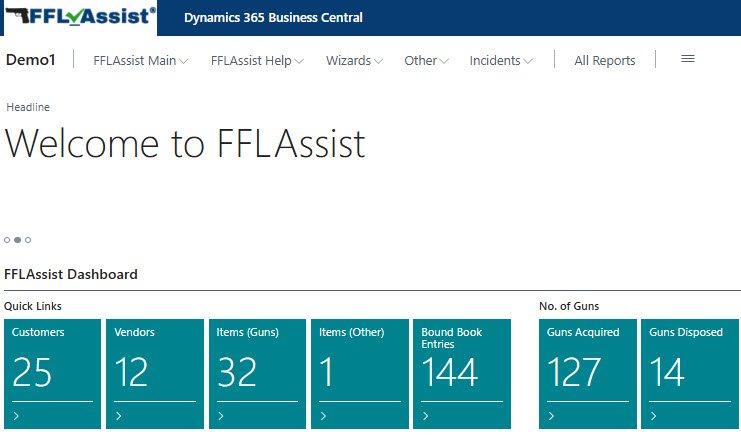The height and width of the screenshot is (436, 741).
Task: Select the third headline carousel dot
Action: pos(28,240)
